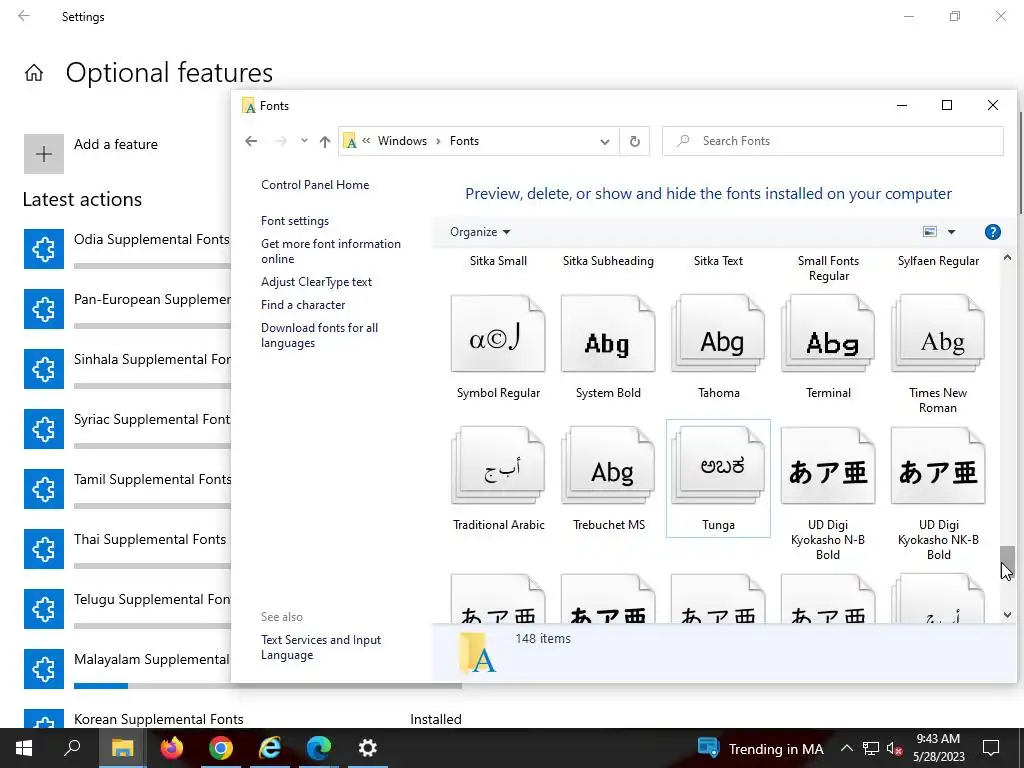Click the Sitka Subheading font label
1024x768 pixels.
pyautogui.click(x=608, y=261)
